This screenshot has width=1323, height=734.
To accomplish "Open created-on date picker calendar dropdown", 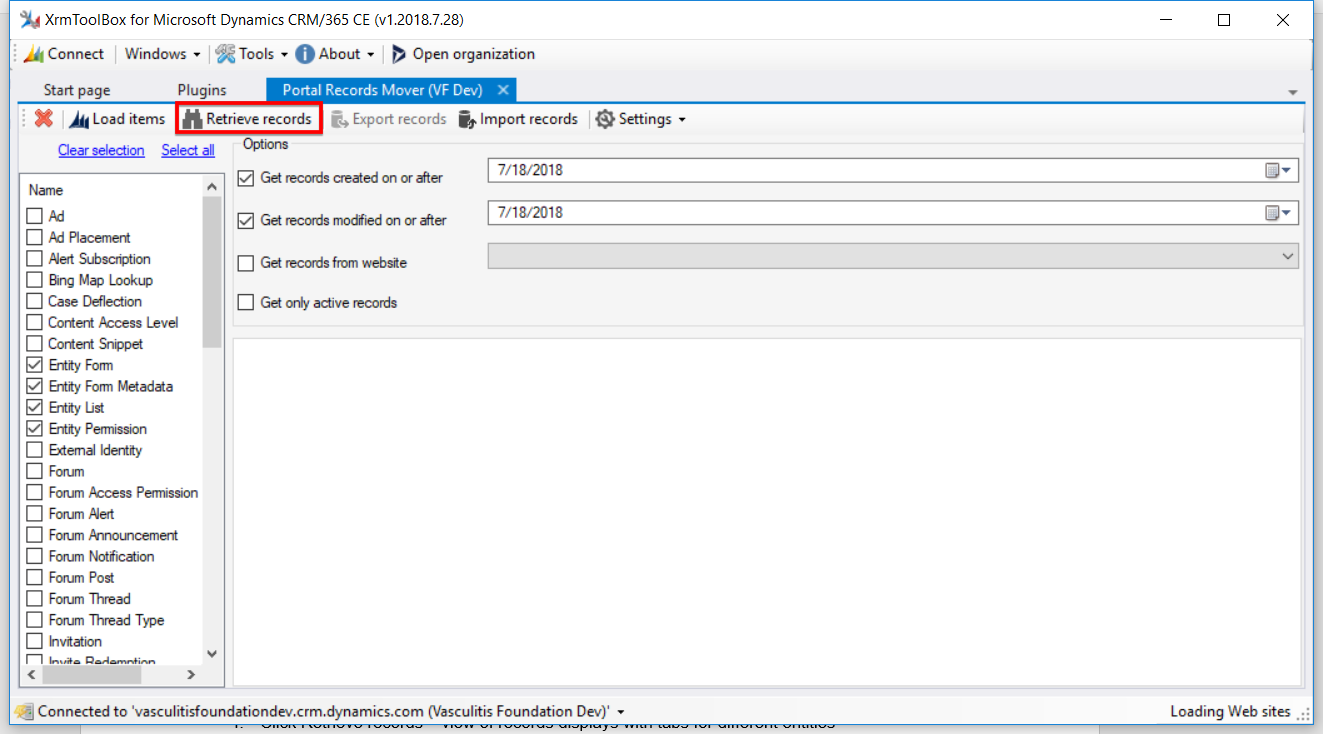I will [x=1278, y=171].
